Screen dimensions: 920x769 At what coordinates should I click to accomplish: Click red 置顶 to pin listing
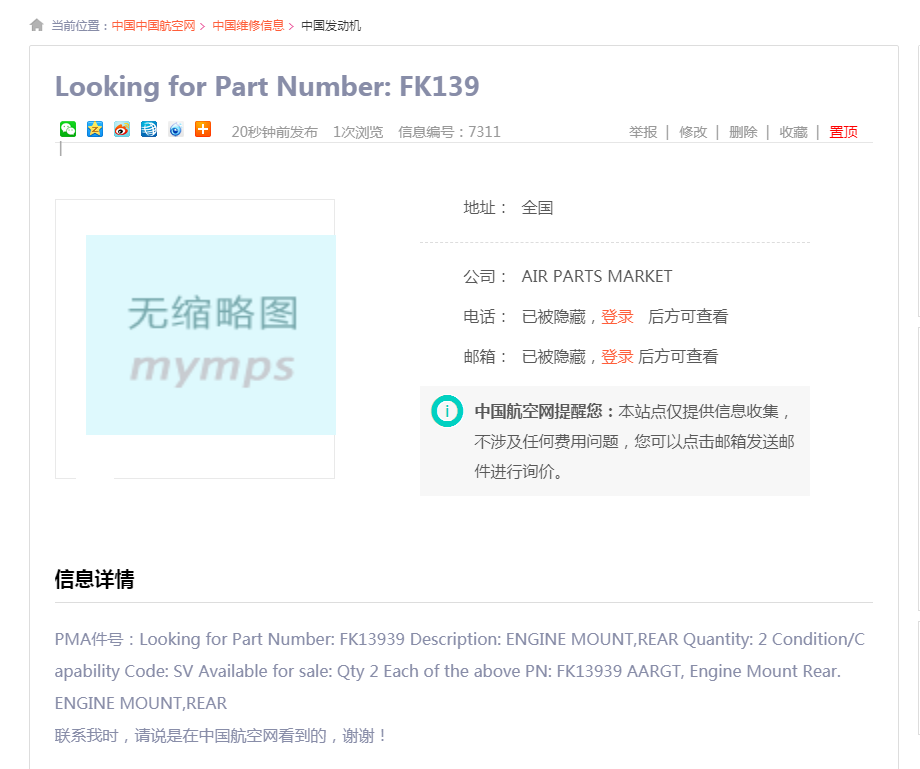point(843,132)
